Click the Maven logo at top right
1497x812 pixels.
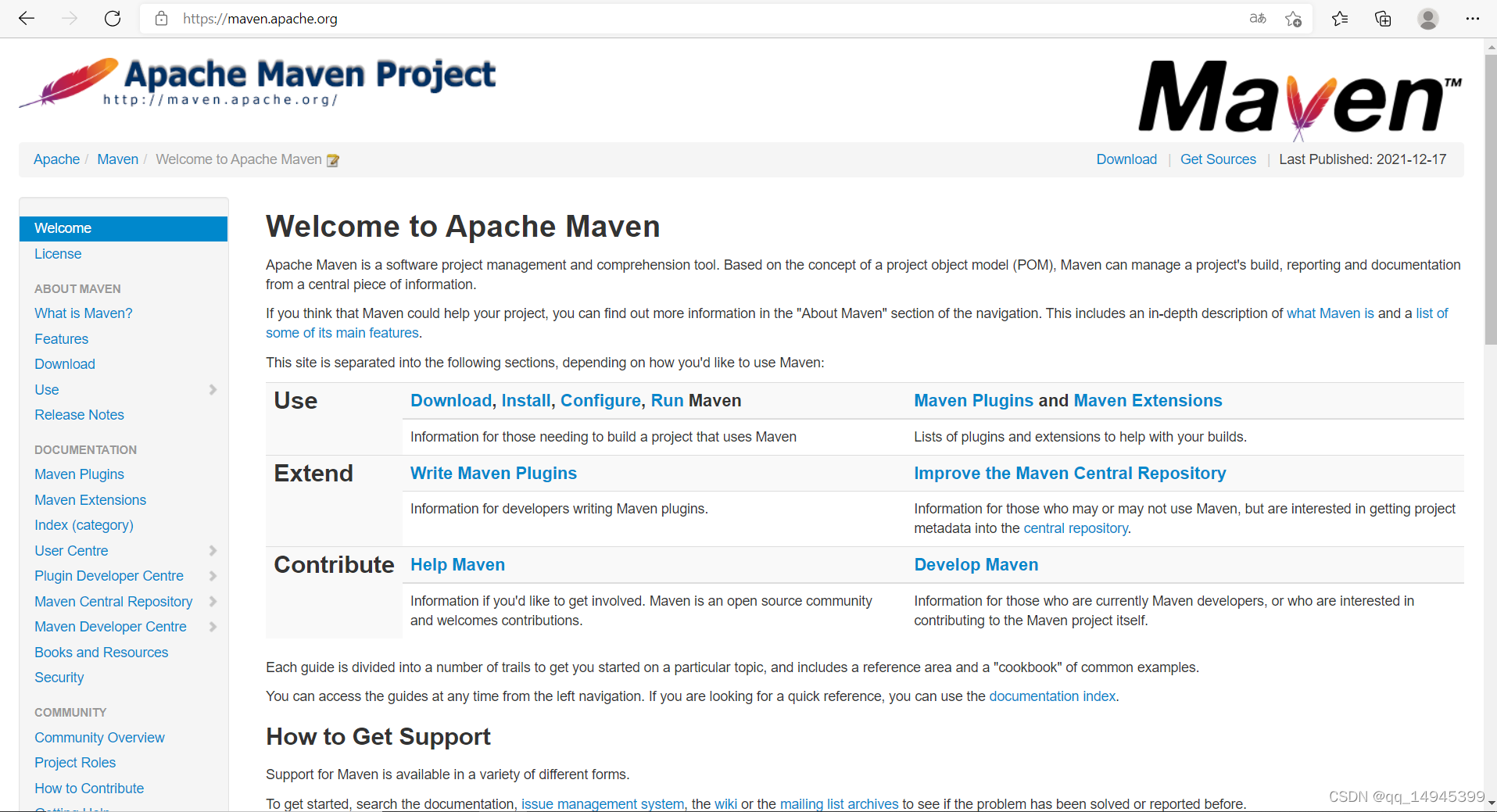coord(1299,100)
